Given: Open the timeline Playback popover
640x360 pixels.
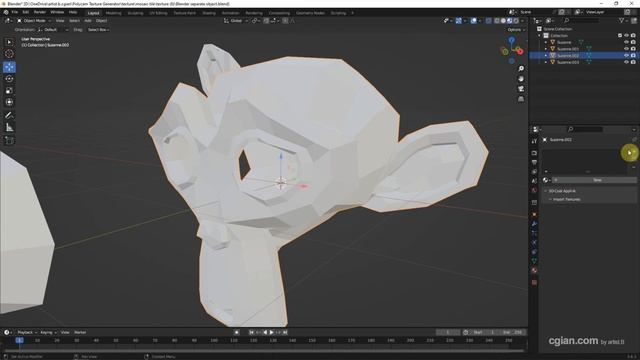Looking at the screenshot, I should (27, 332).
